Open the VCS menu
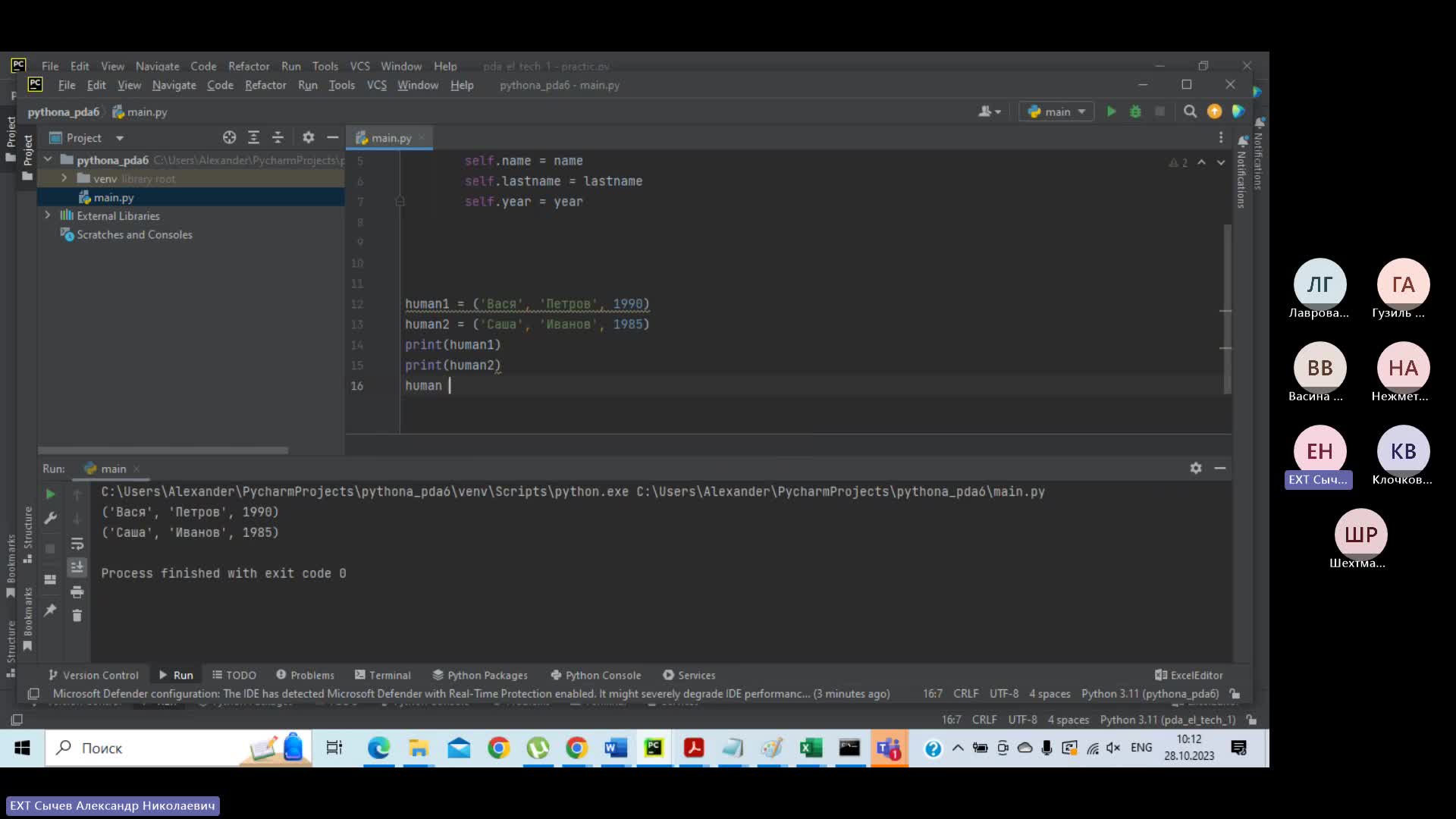 coord(377,85)
